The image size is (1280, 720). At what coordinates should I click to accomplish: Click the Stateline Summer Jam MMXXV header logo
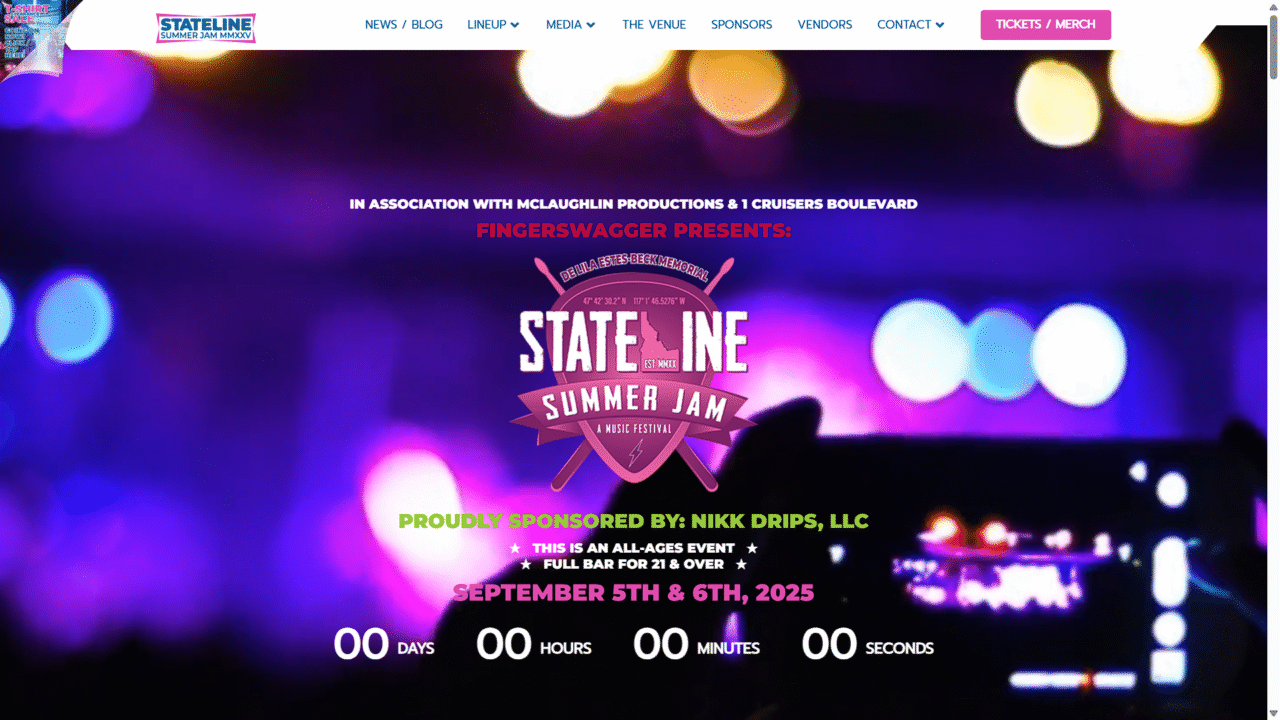(206, 28)
